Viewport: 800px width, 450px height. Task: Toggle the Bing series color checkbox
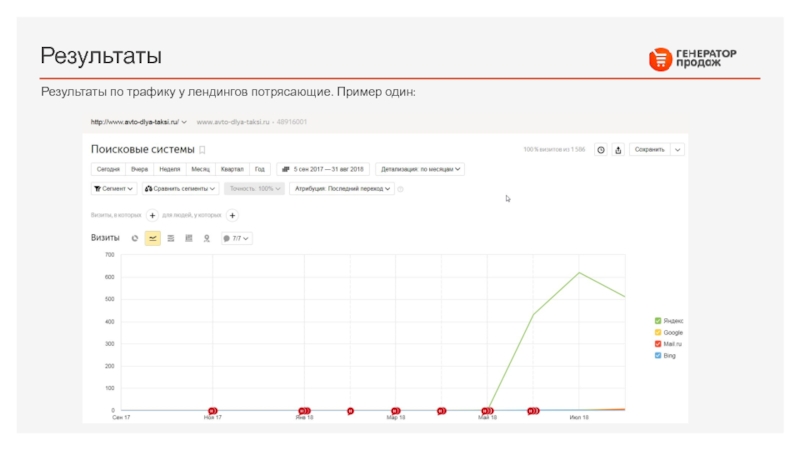[658, 355]
